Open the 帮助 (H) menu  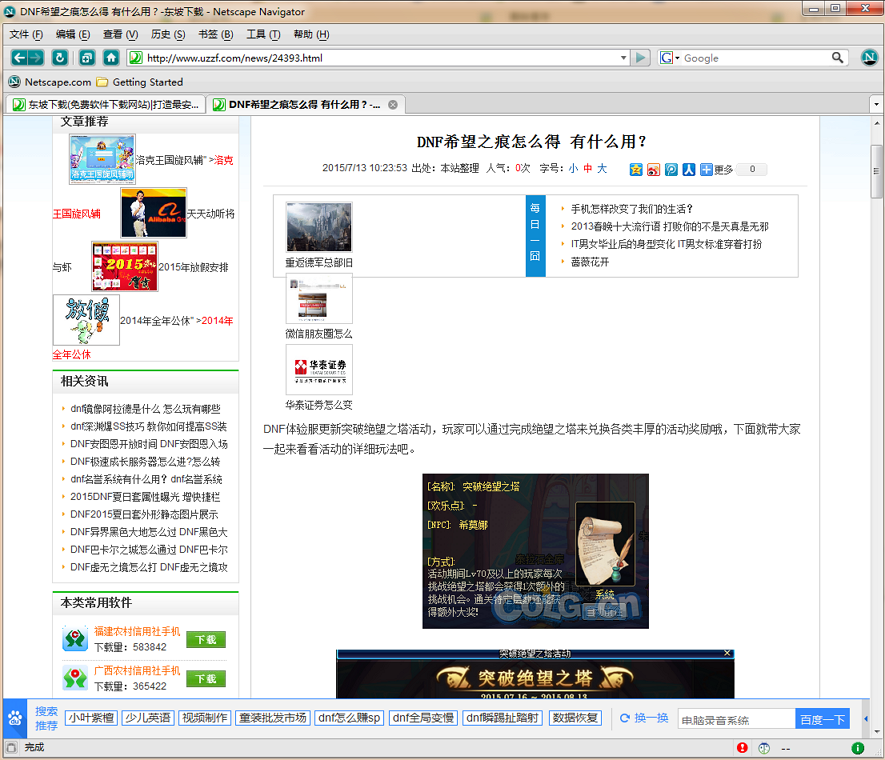(311, 34)
